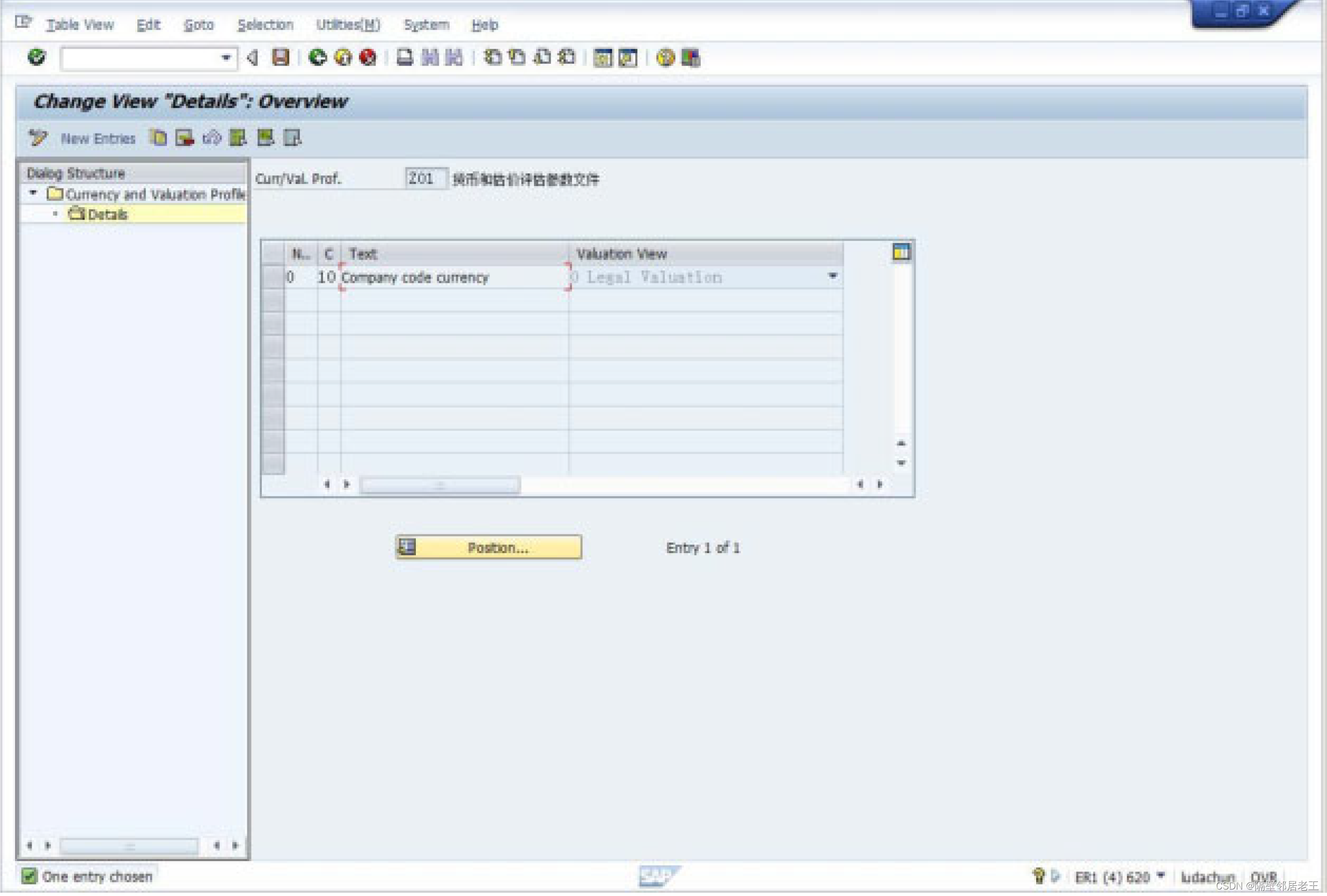Click the Position... button
The width and height of the screenshot is (1327, 896).
(x=489, y=547)
